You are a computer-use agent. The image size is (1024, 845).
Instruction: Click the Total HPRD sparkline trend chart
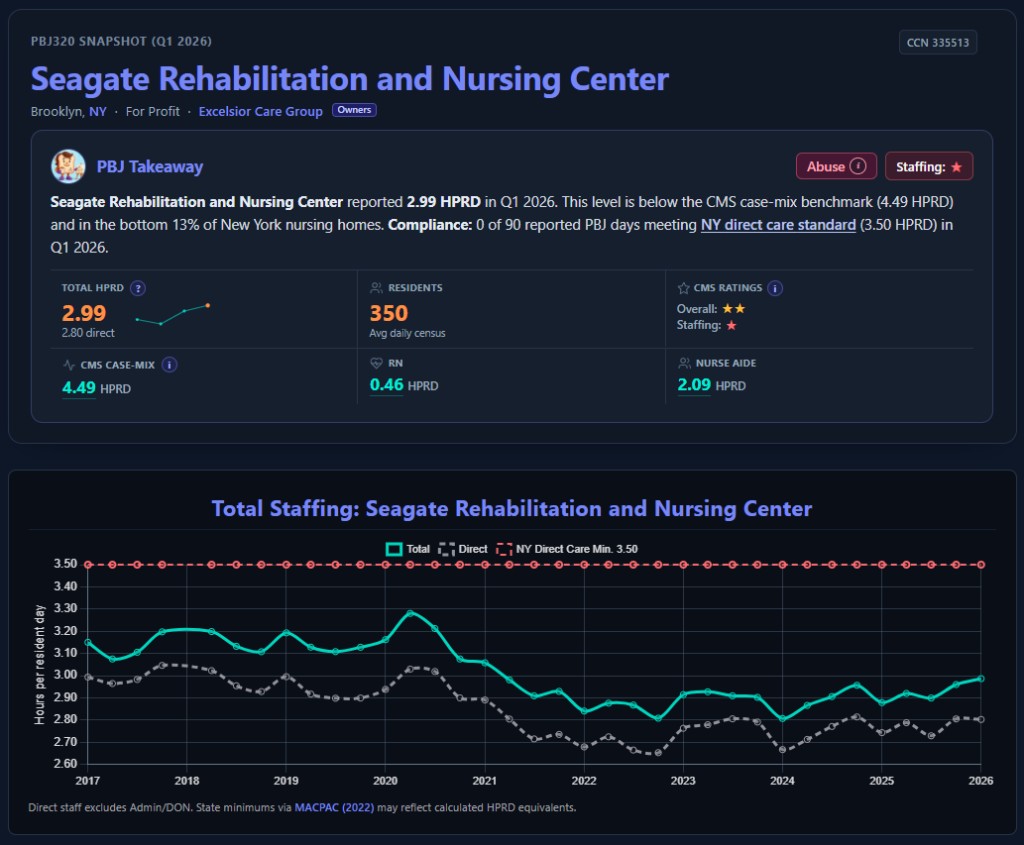click(172, 314)
